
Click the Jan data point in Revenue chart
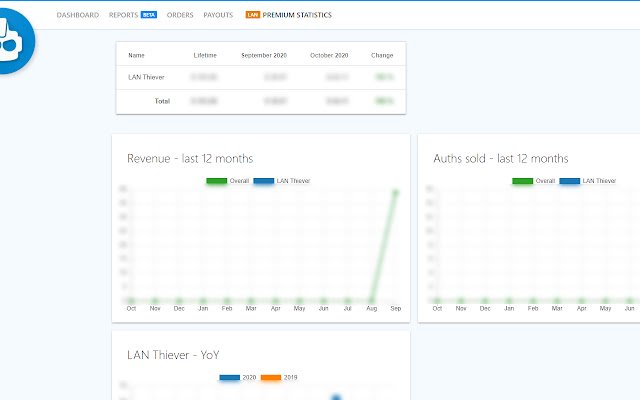point(203,301)
